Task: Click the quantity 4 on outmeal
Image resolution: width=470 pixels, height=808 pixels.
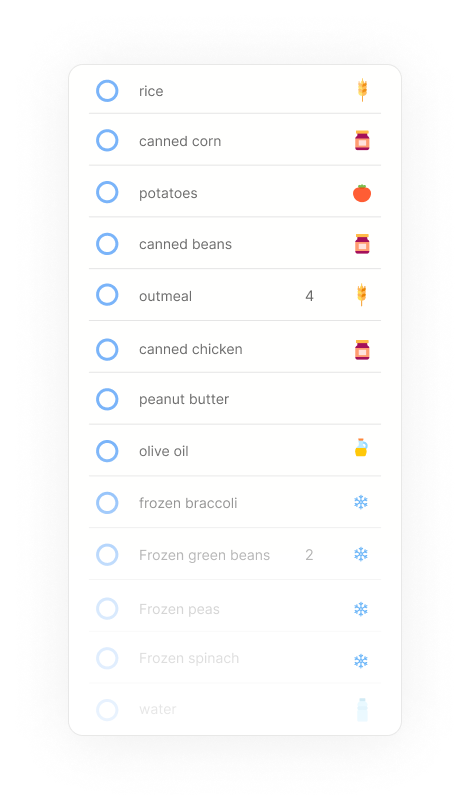Action: (x=309, y=296)
